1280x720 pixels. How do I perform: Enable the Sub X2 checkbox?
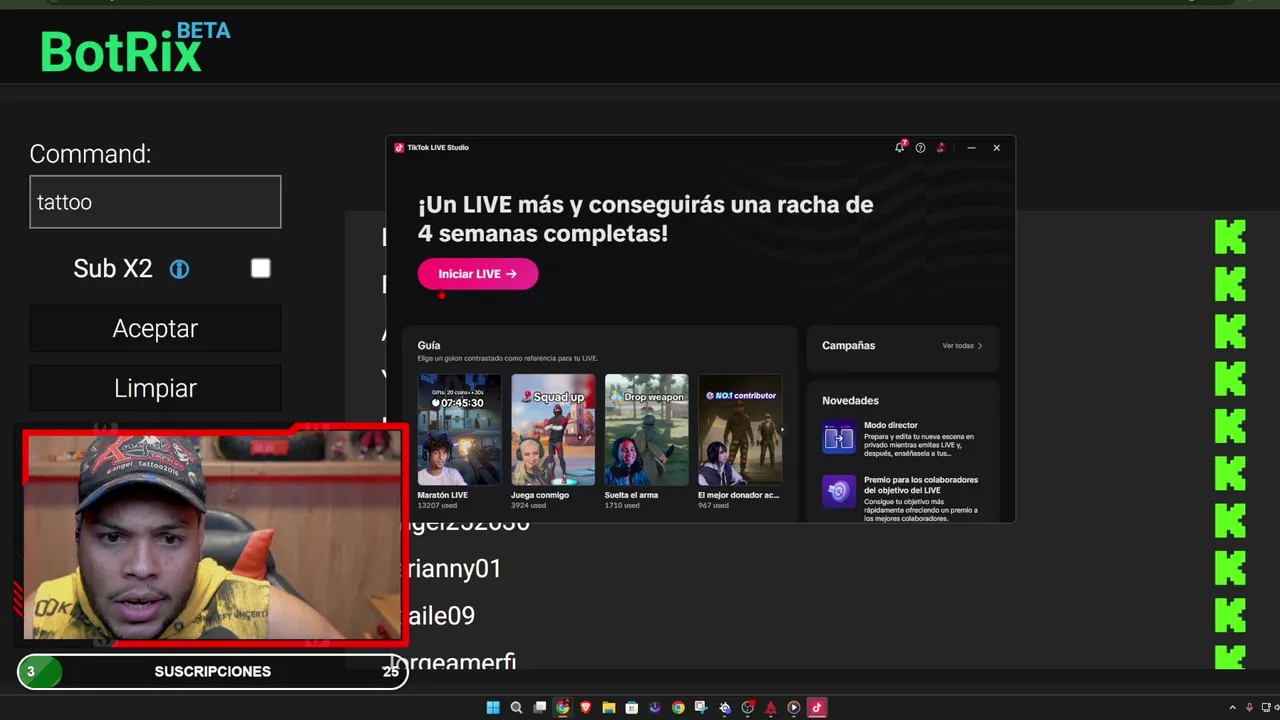click(x=260, y=268)
